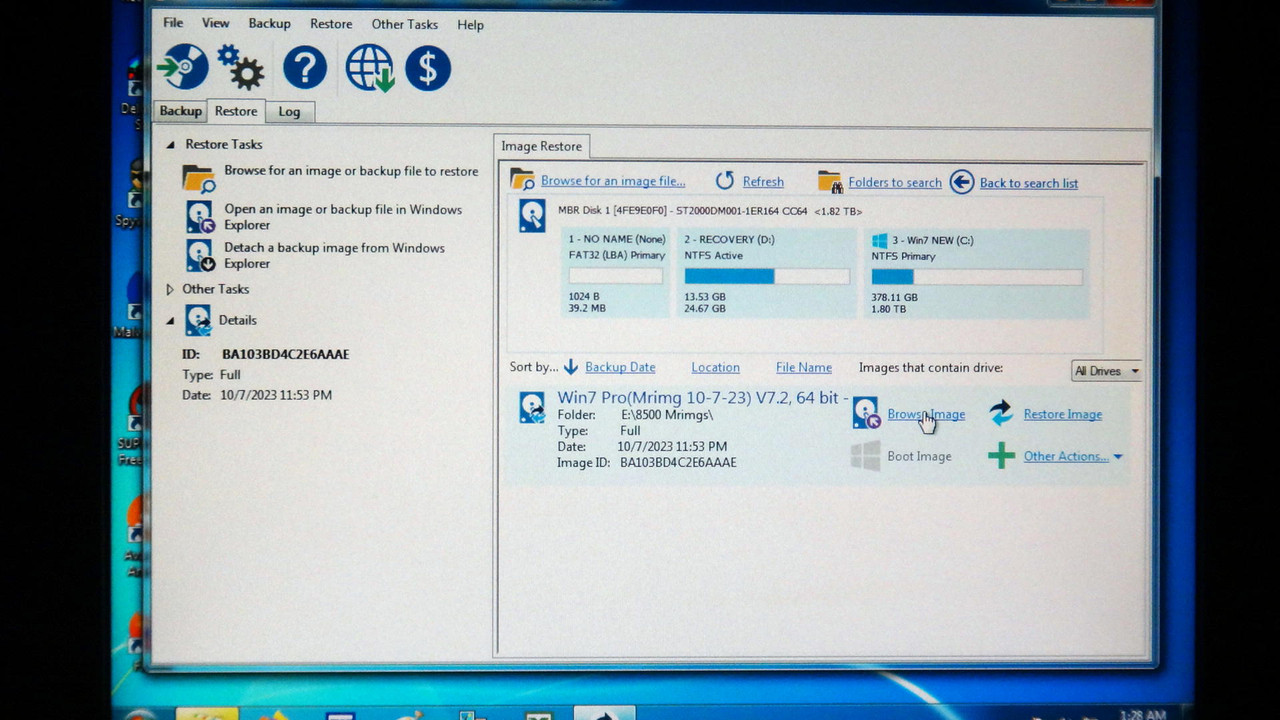Image resolution: width=1280 pixels, height=720 pixels.
Task: Open the Help menu
Action: 470,25
